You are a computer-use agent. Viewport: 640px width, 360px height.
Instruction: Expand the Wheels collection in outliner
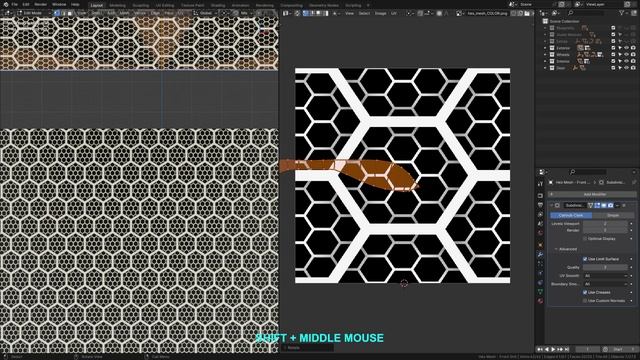point(545,54)
